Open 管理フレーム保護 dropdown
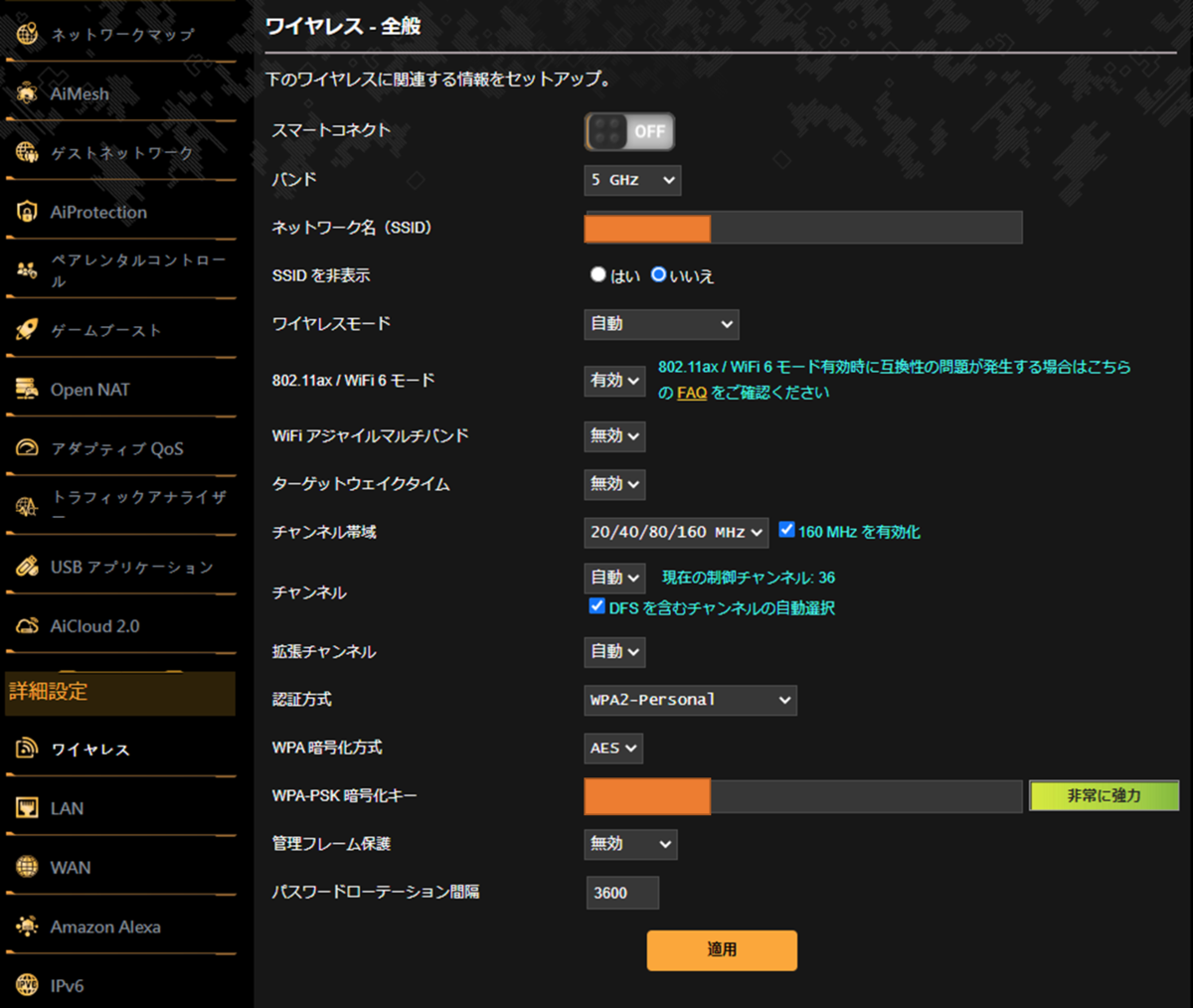The image size is (1193, 1008). click(x=630, y=844)
